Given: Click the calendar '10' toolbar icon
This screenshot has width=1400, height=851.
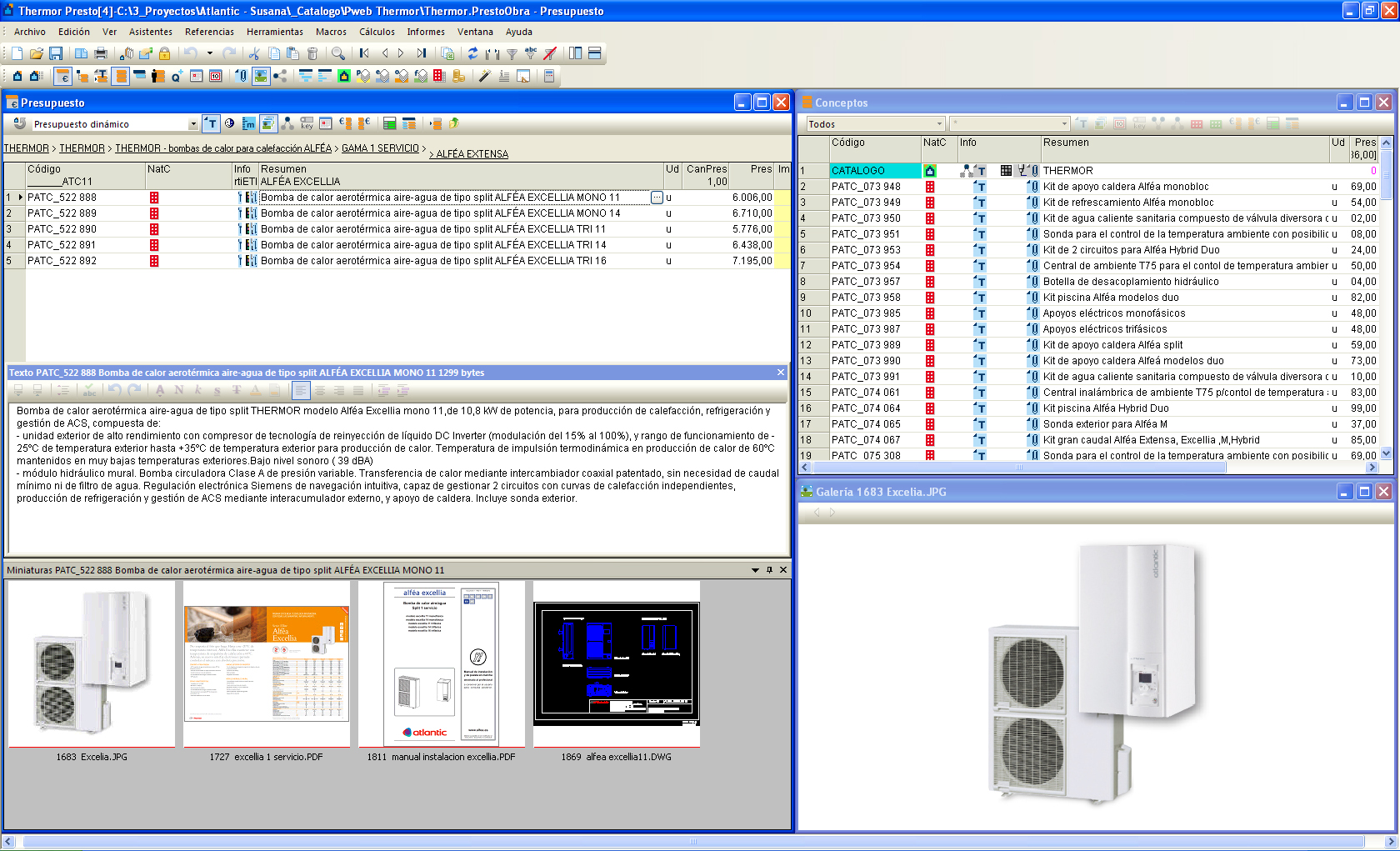Looking at the screenshot, I should (215, 76).
